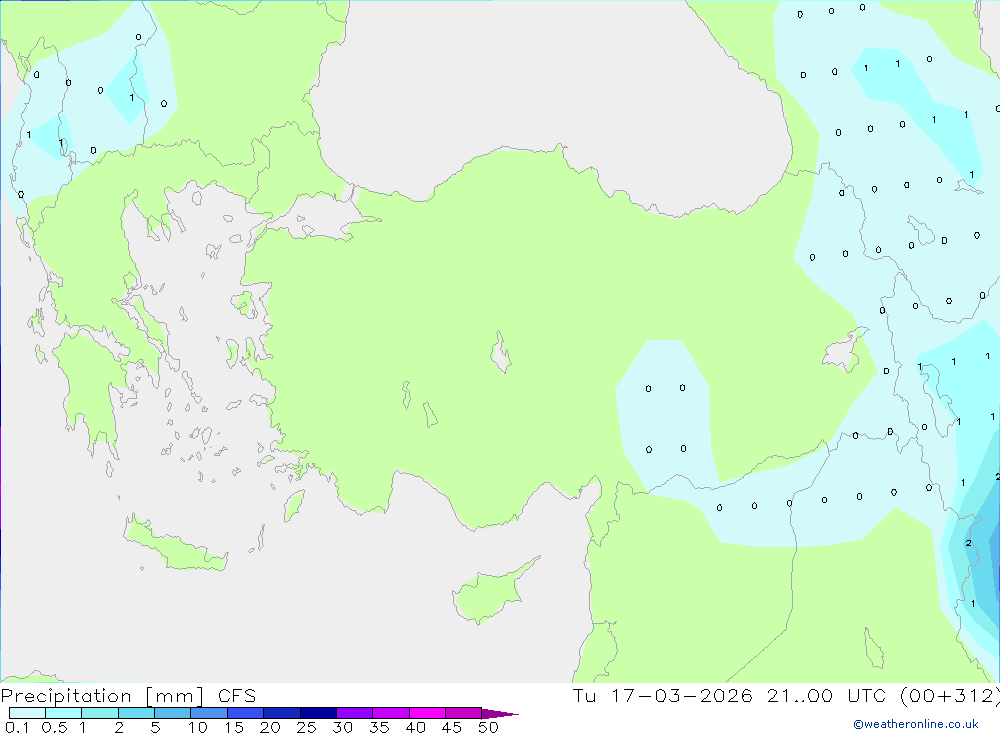
Task: Open the weatheronline.co.uk link
Action: pos(916,724)
